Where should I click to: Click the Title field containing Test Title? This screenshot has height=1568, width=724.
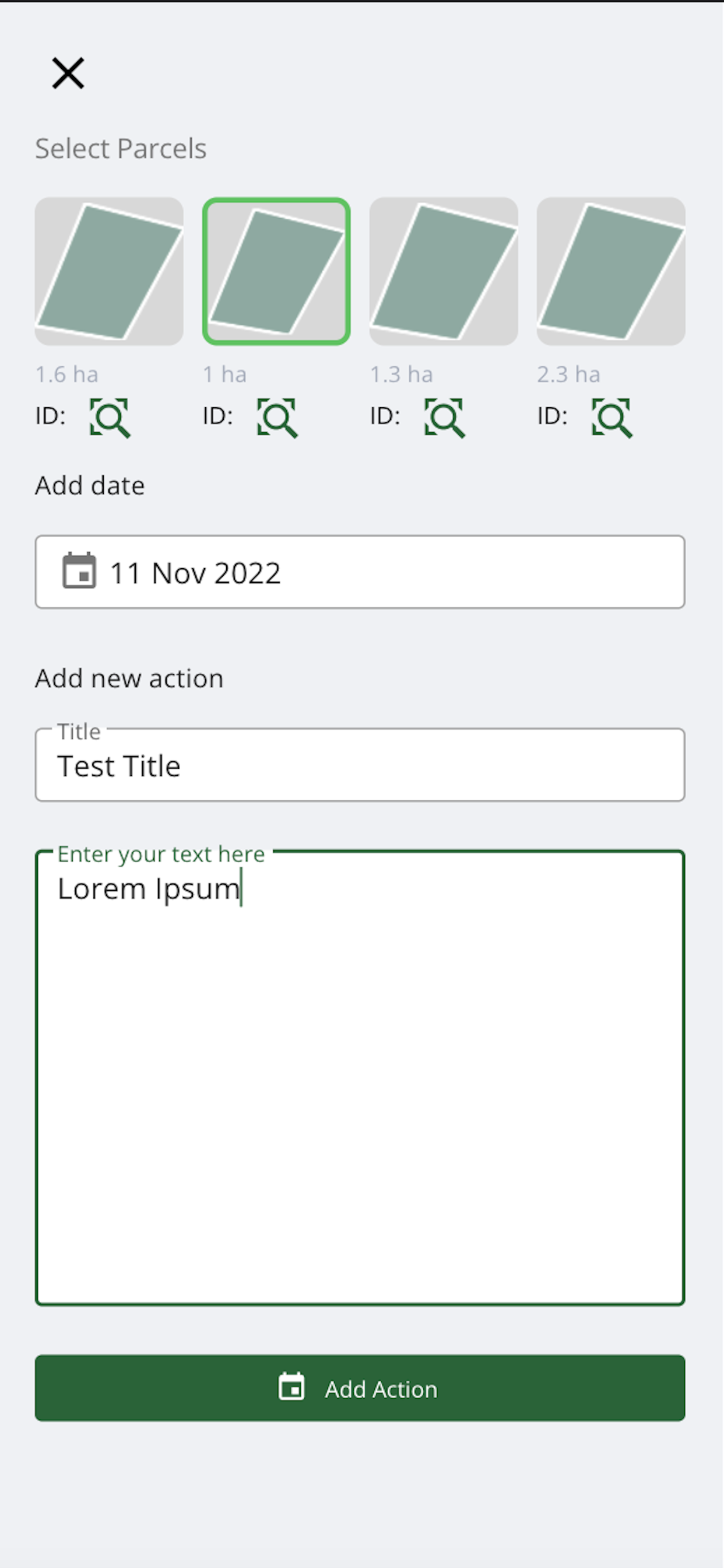[360, 765]
